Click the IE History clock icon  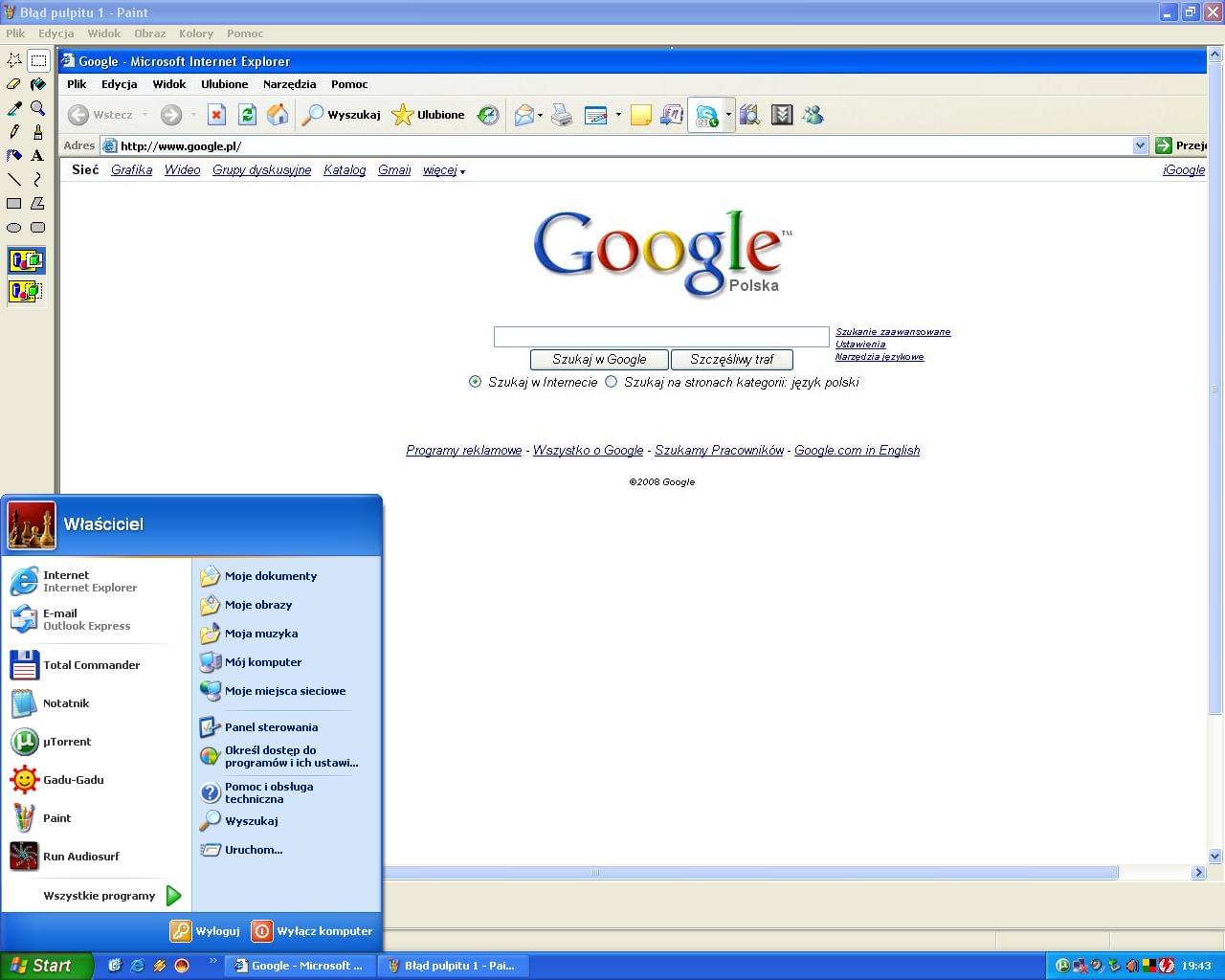[488, 115]
